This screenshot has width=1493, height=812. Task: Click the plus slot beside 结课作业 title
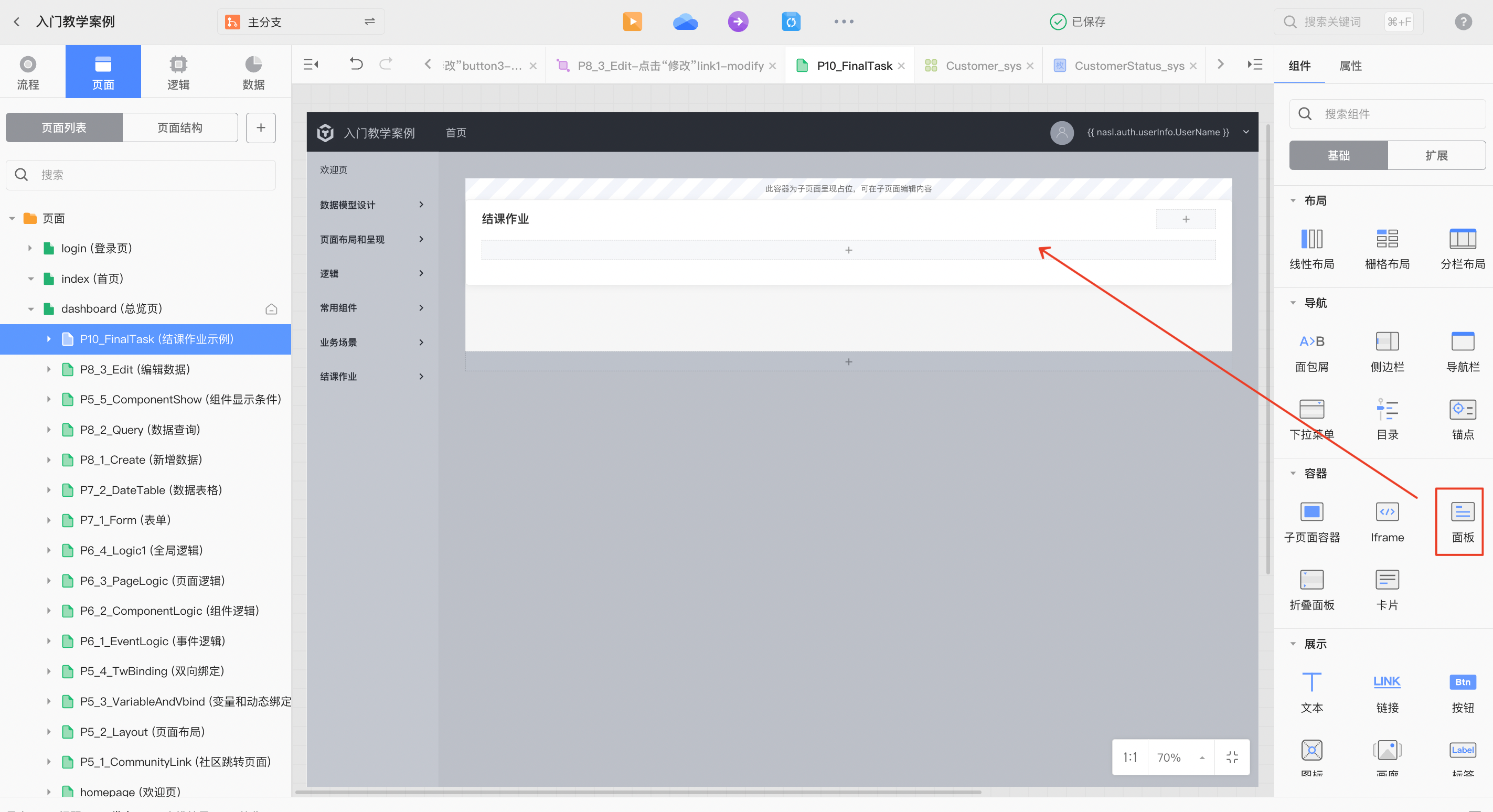pyautogui.click(x=1186, y=219)
